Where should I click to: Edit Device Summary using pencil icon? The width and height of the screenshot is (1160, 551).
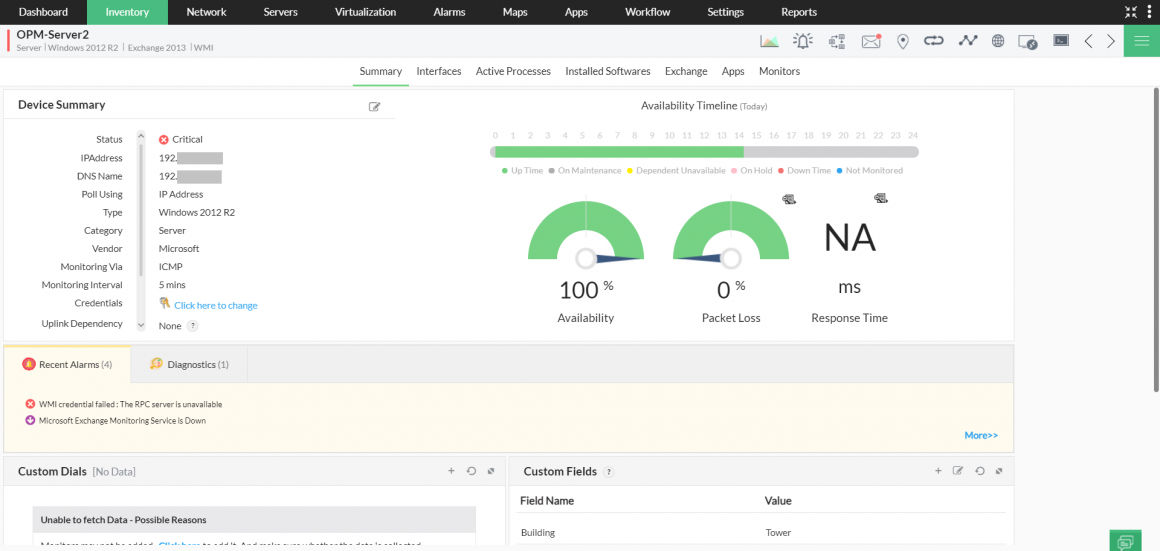click(x=375, y=106)
